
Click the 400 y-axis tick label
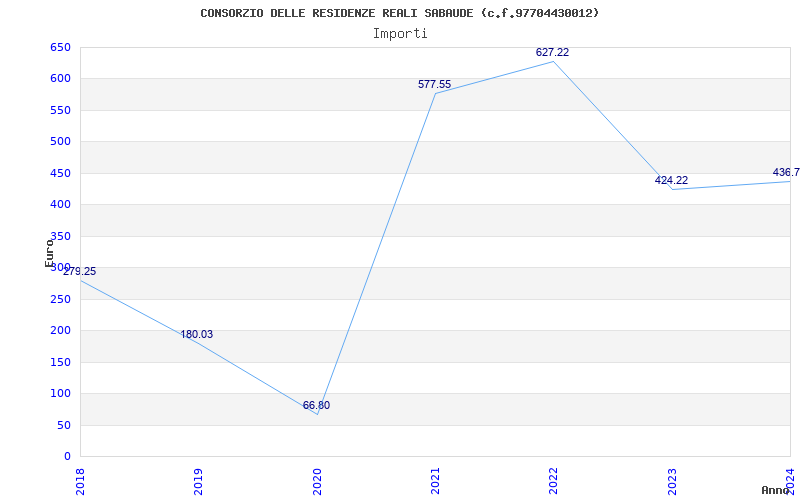60,205
